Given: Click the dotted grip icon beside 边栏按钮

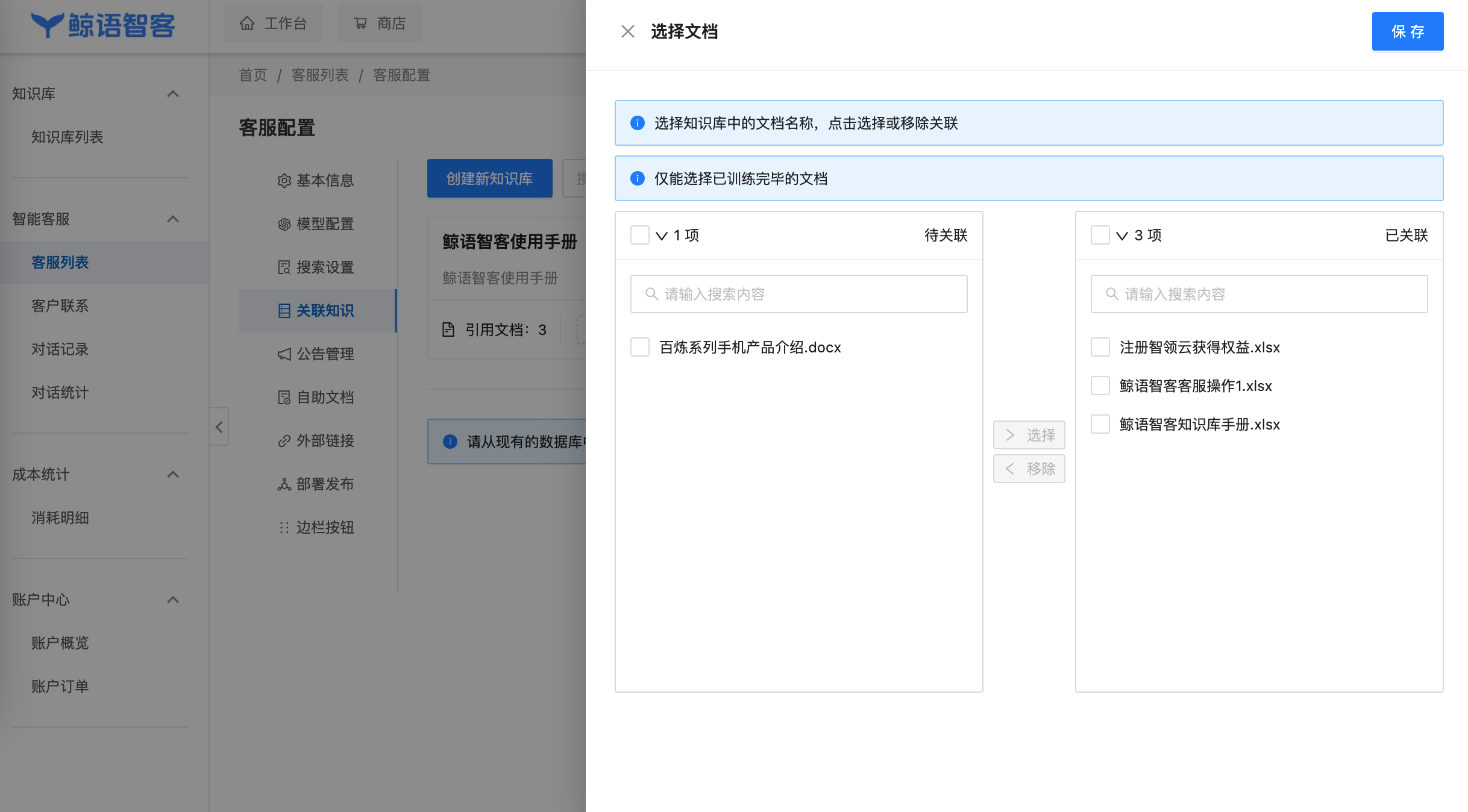Looking at the screenshot, I should 284,528.
